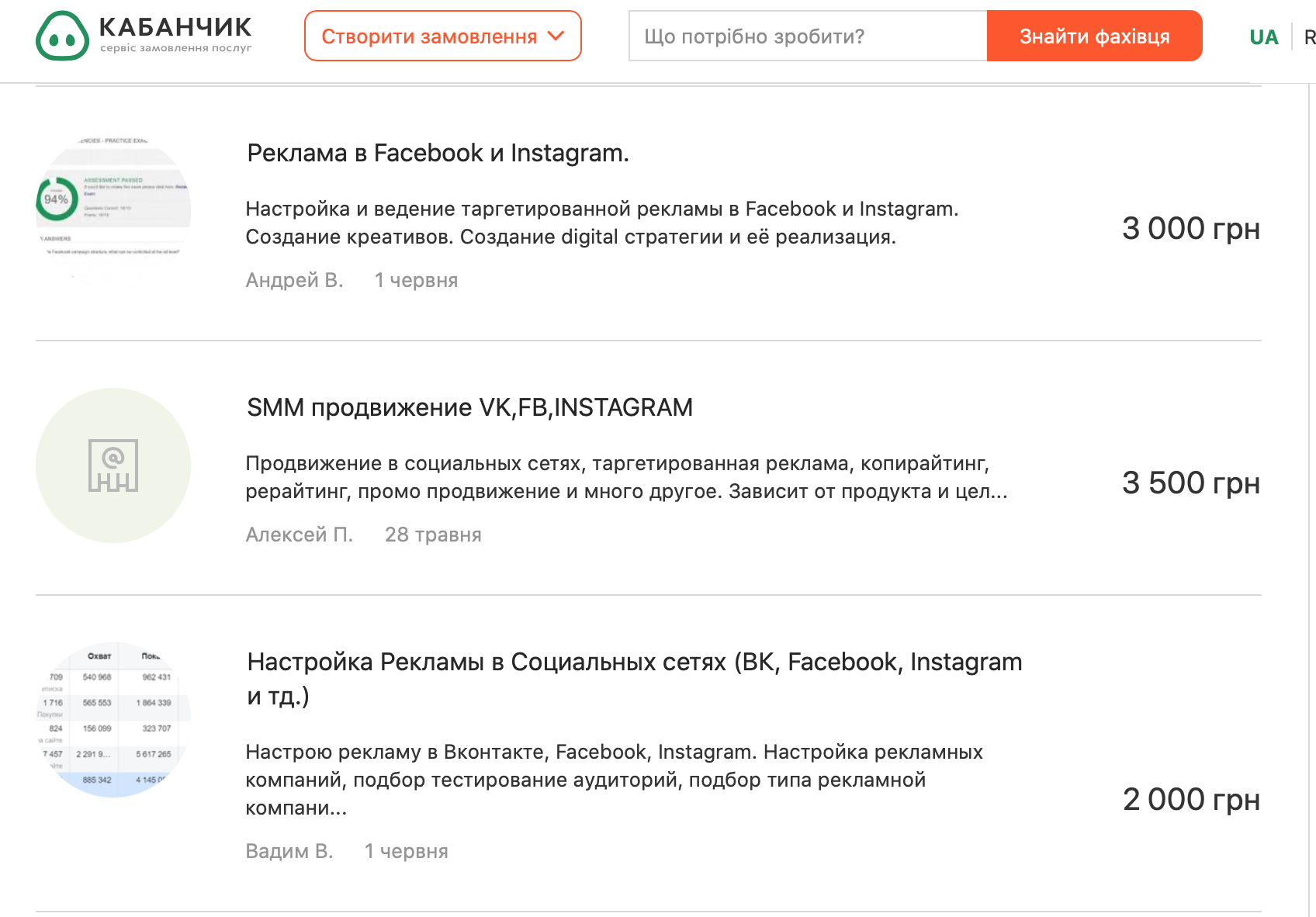Open the Створити замовлення dropdown
1316x917 pixels.
442,36
